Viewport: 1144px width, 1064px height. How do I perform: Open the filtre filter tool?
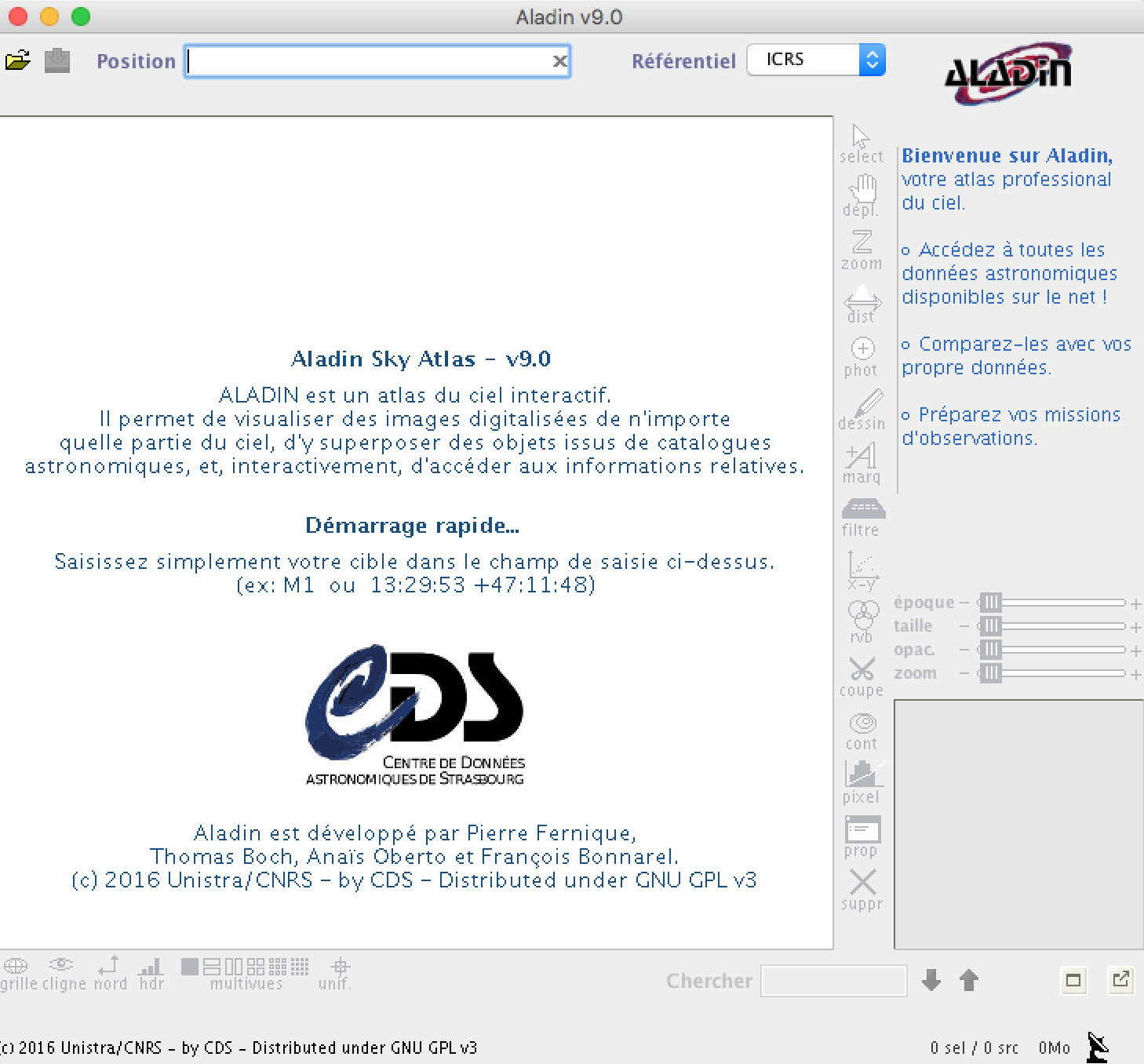coord(862,517)
